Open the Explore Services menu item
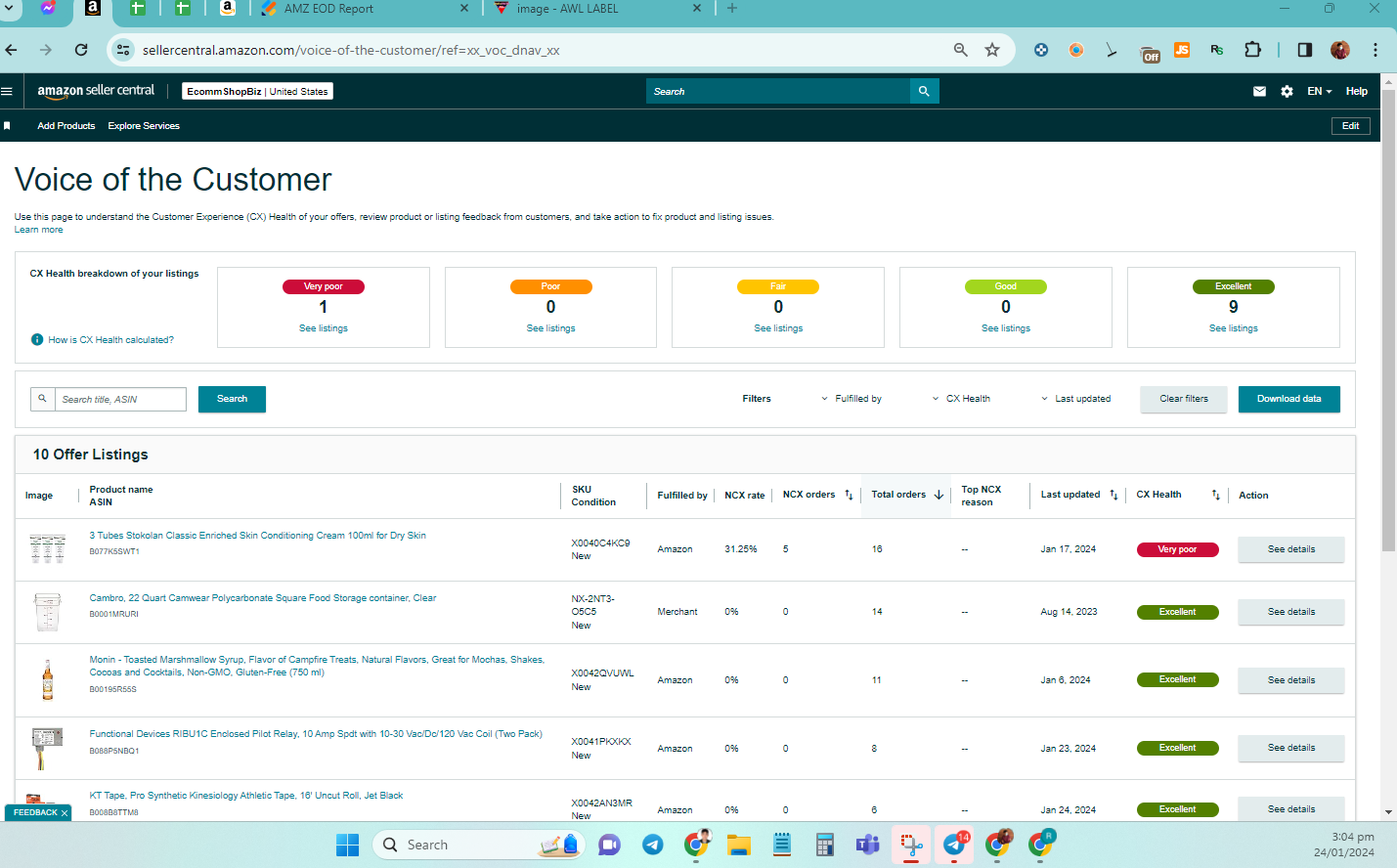The height and width of the screenshot is (868, 1397). point(144,126)
